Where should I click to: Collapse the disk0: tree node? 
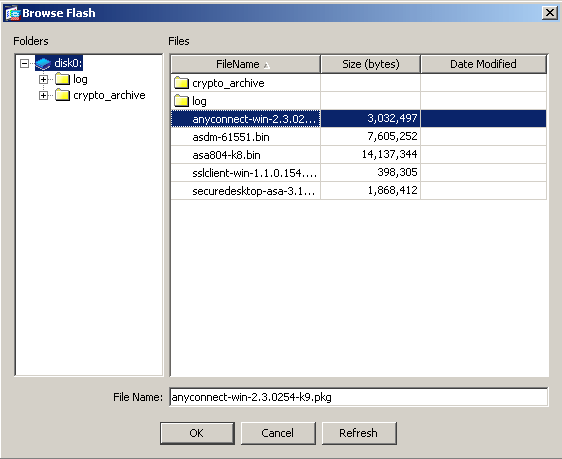tap(24, 64)
